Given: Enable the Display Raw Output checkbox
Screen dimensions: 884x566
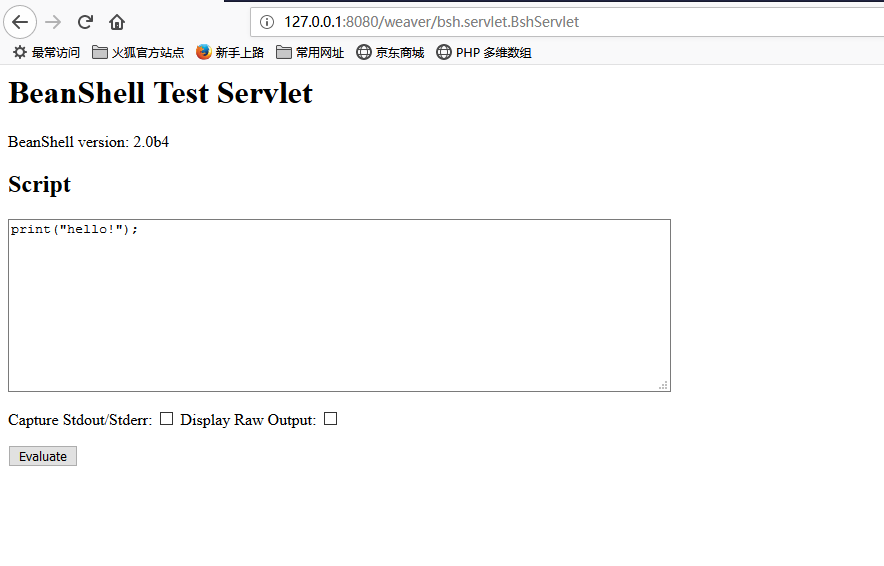Looking at the screenshot, I should 330,419.
